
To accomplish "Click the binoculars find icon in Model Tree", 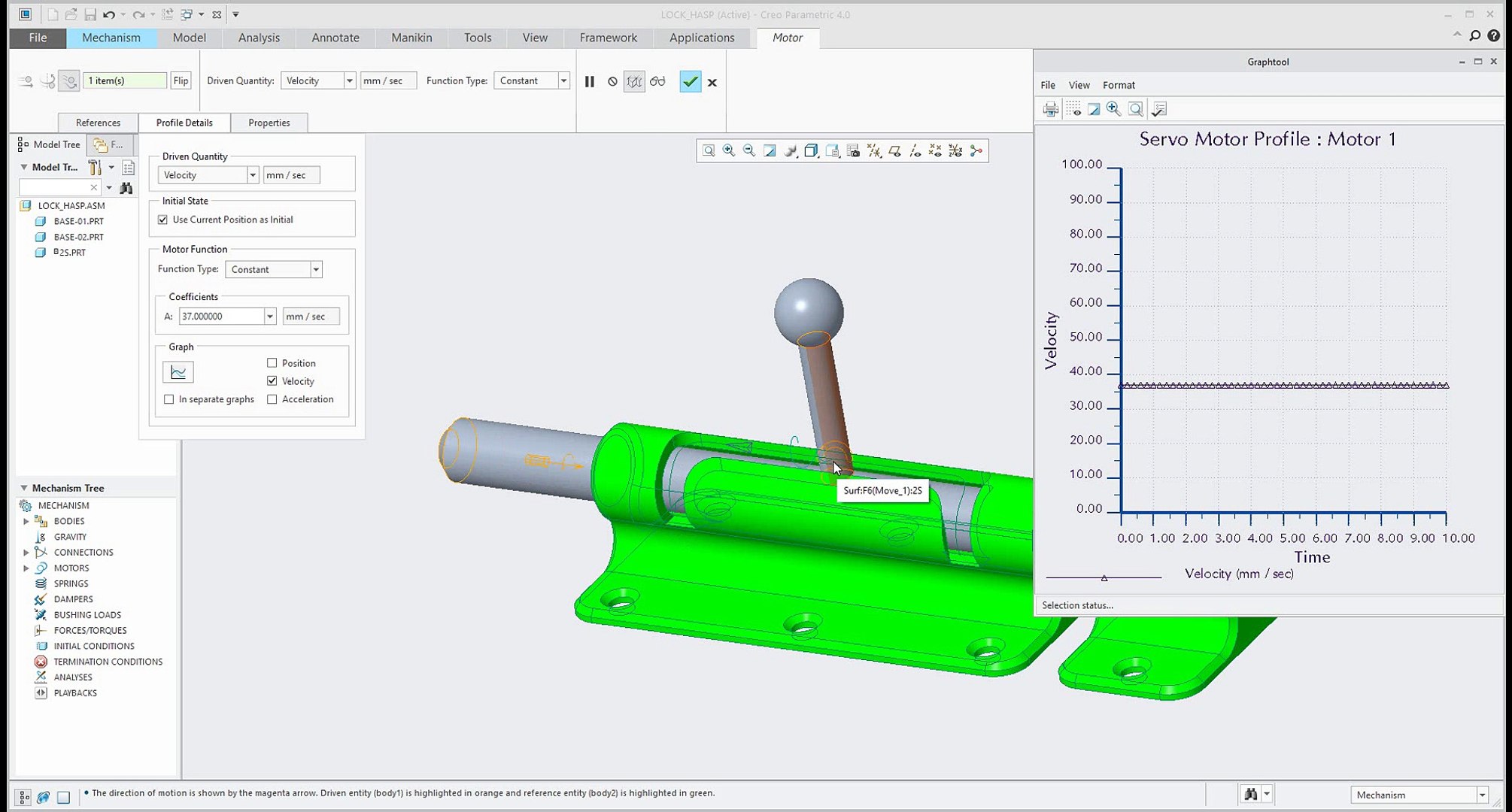I will [x=126, y=187].
